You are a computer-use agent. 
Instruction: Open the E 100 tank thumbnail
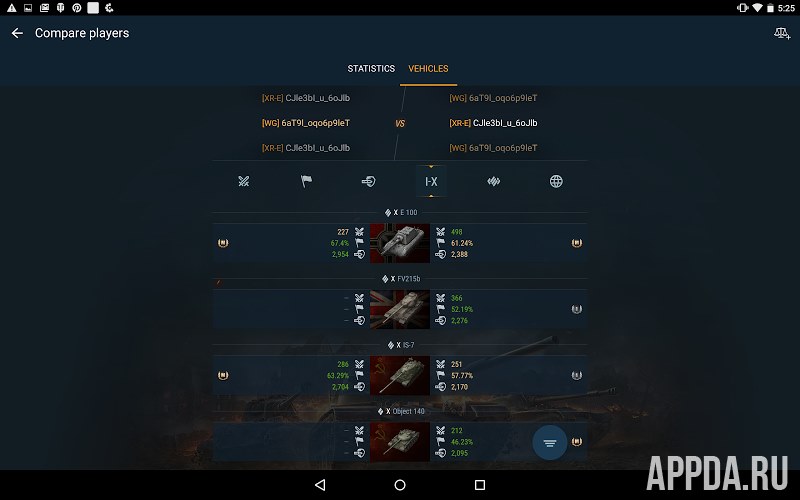click(x=399, y=243)
